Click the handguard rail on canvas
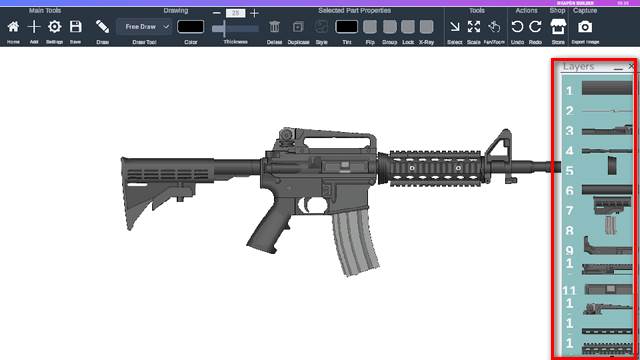 pyautogui.click(x=435, y=168)
